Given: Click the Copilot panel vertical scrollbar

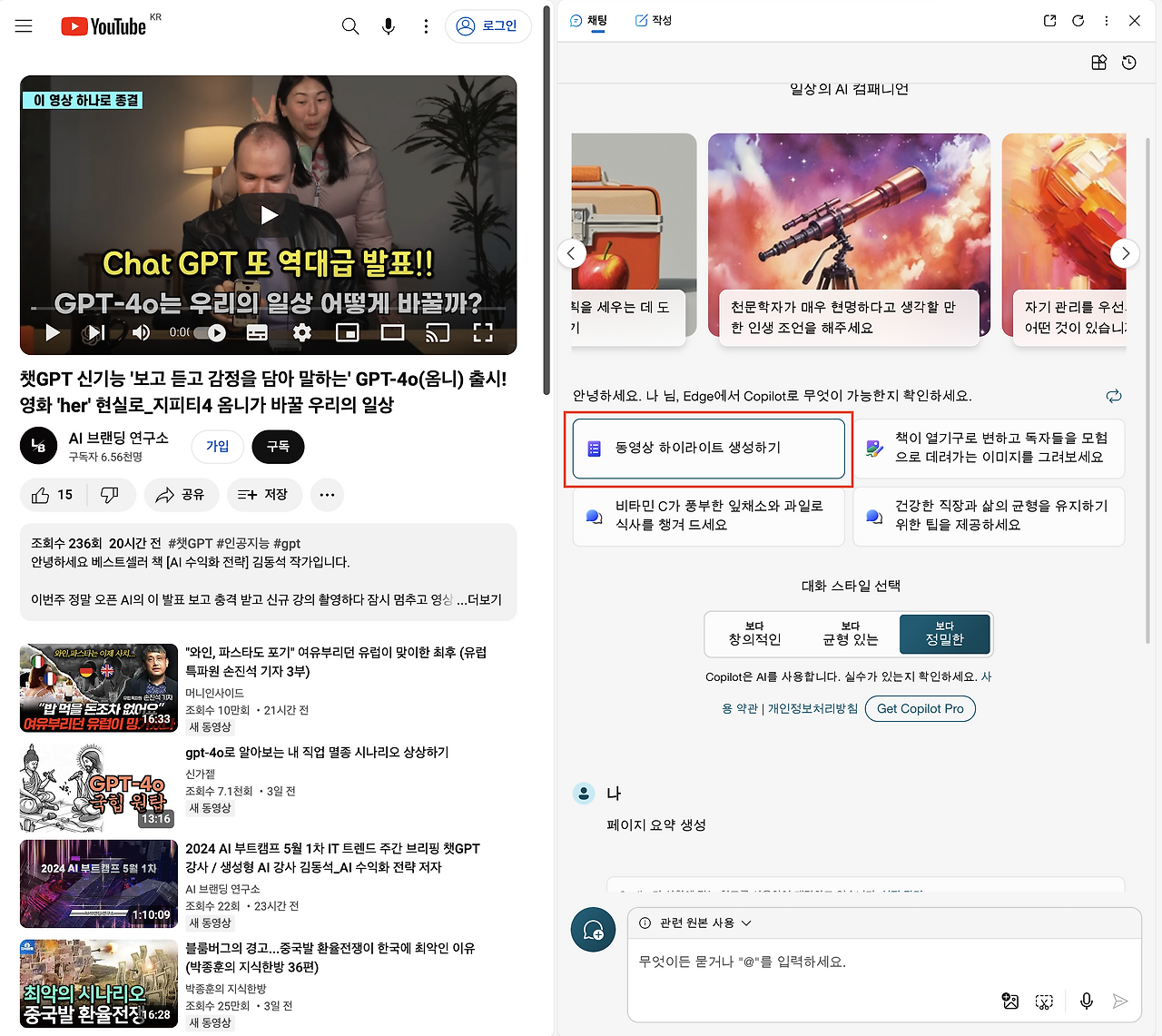Looking at the screenshot, I should pyautogui.click(x=1148, y=390).
